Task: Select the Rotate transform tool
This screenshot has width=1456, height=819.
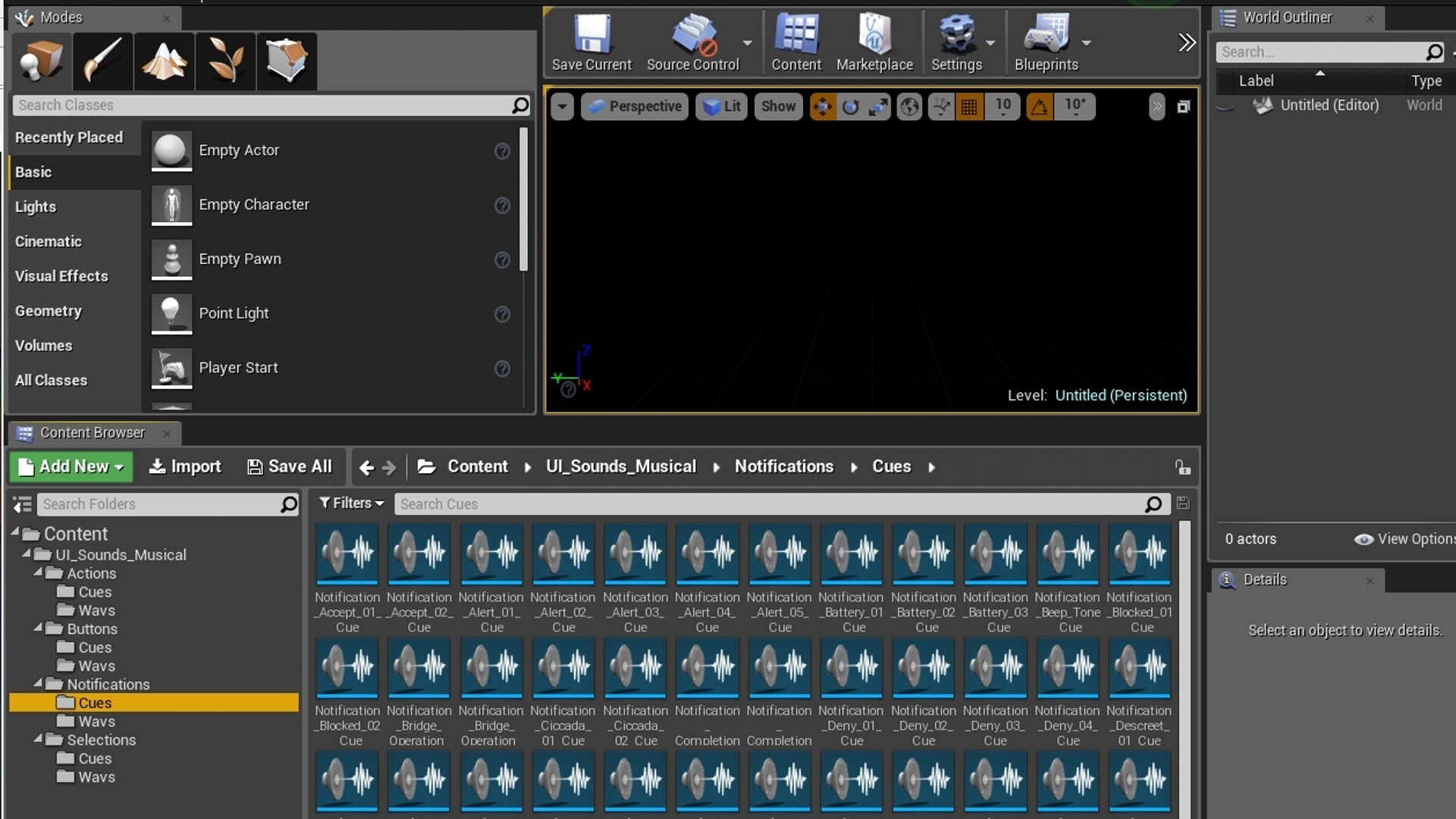Action: coord(850,107)
